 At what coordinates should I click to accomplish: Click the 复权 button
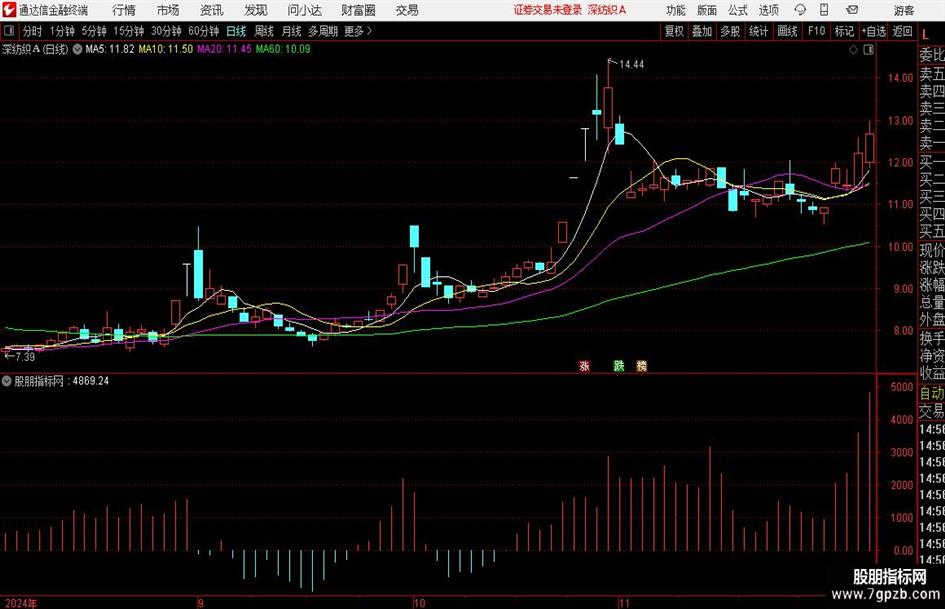[674, 31]
